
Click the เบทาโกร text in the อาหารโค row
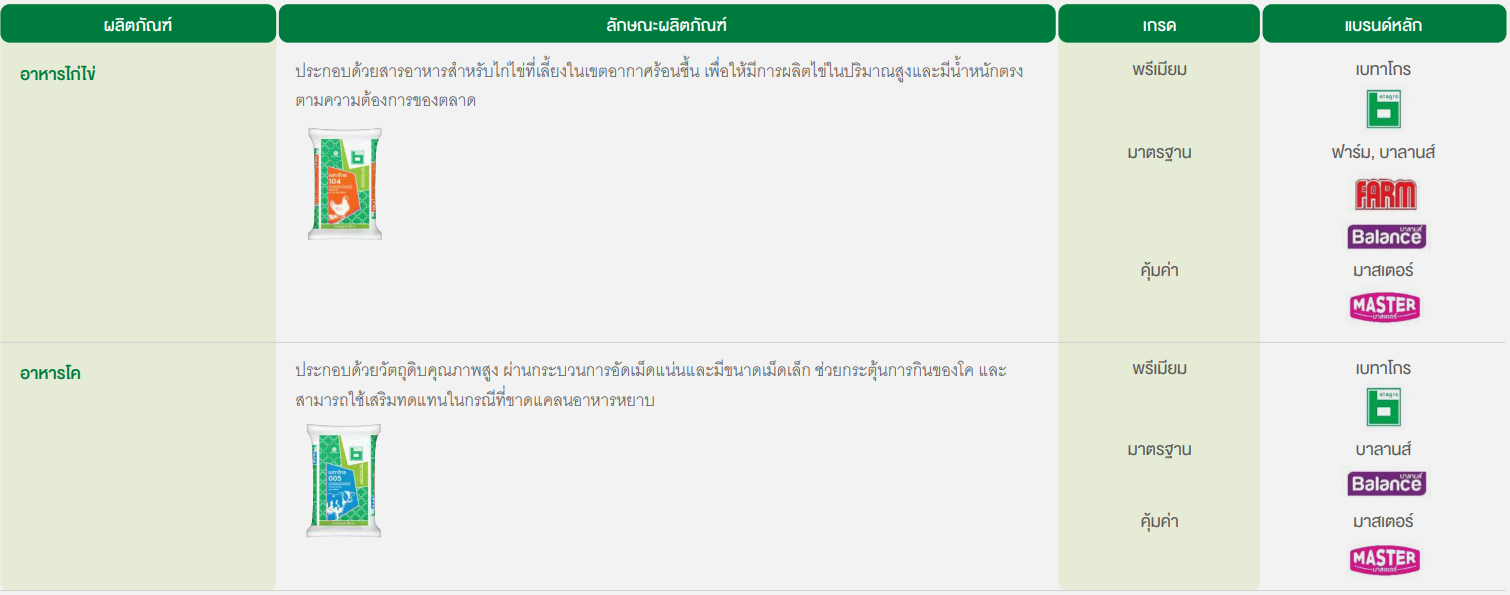coord(1383,368)
